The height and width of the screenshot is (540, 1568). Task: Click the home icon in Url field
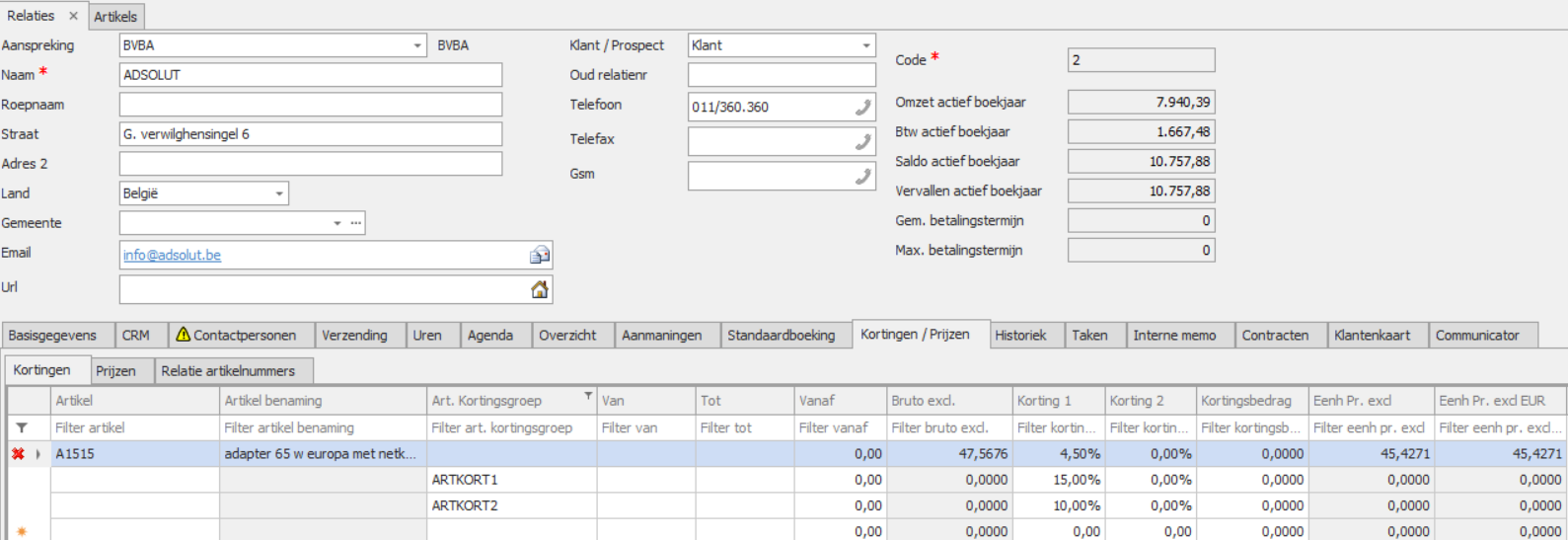(540, 289)
